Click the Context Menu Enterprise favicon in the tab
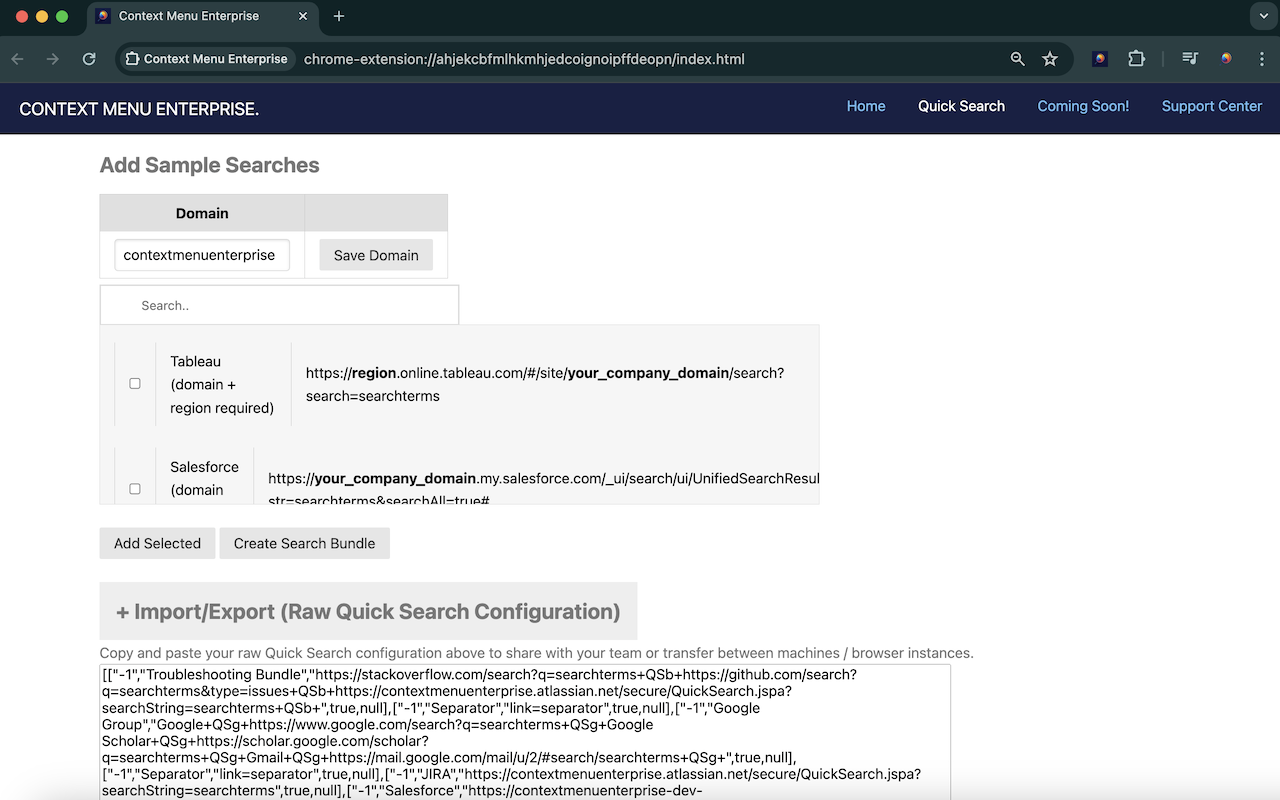Screen dimensions: 1280x800 point(104,16)
